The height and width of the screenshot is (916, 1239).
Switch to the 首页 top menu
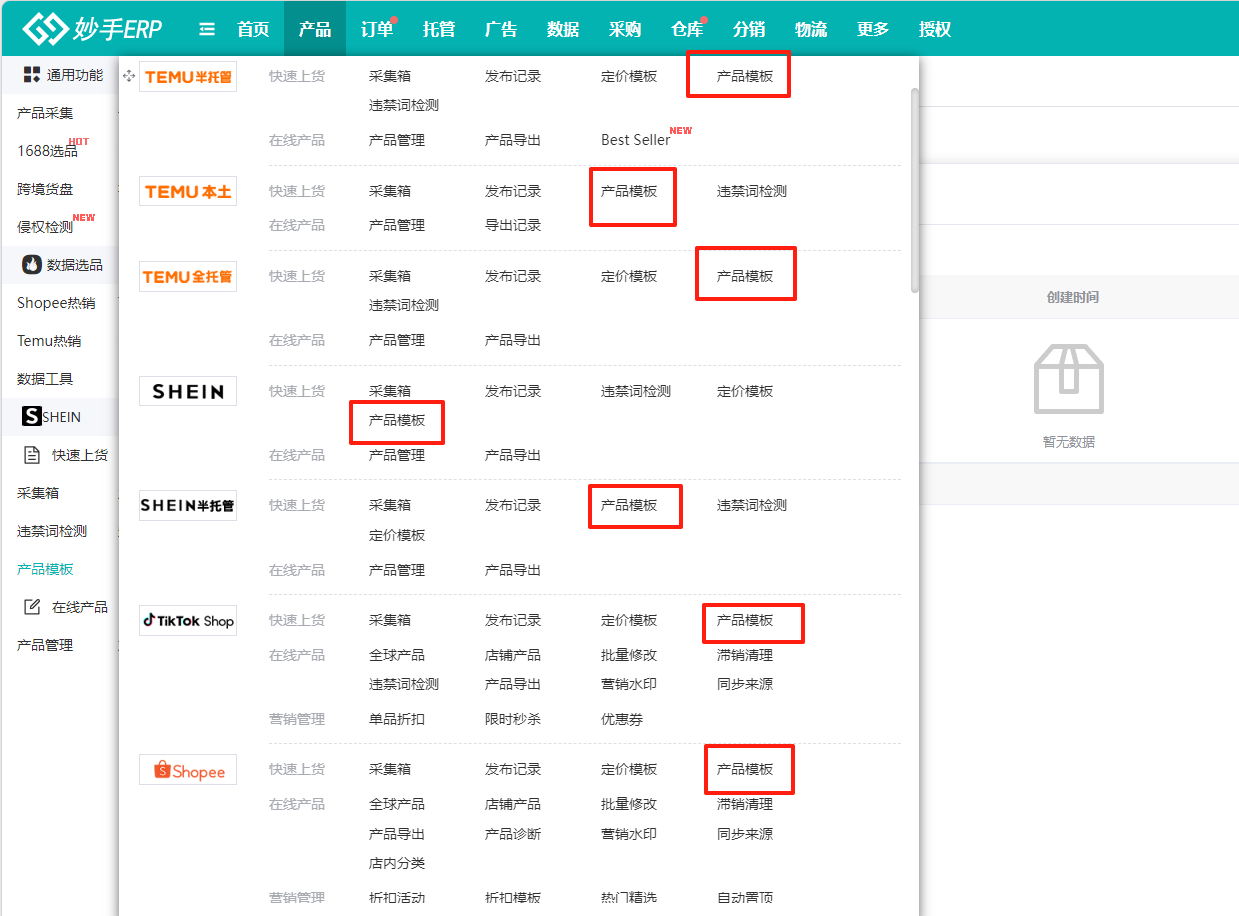(253, 29)
